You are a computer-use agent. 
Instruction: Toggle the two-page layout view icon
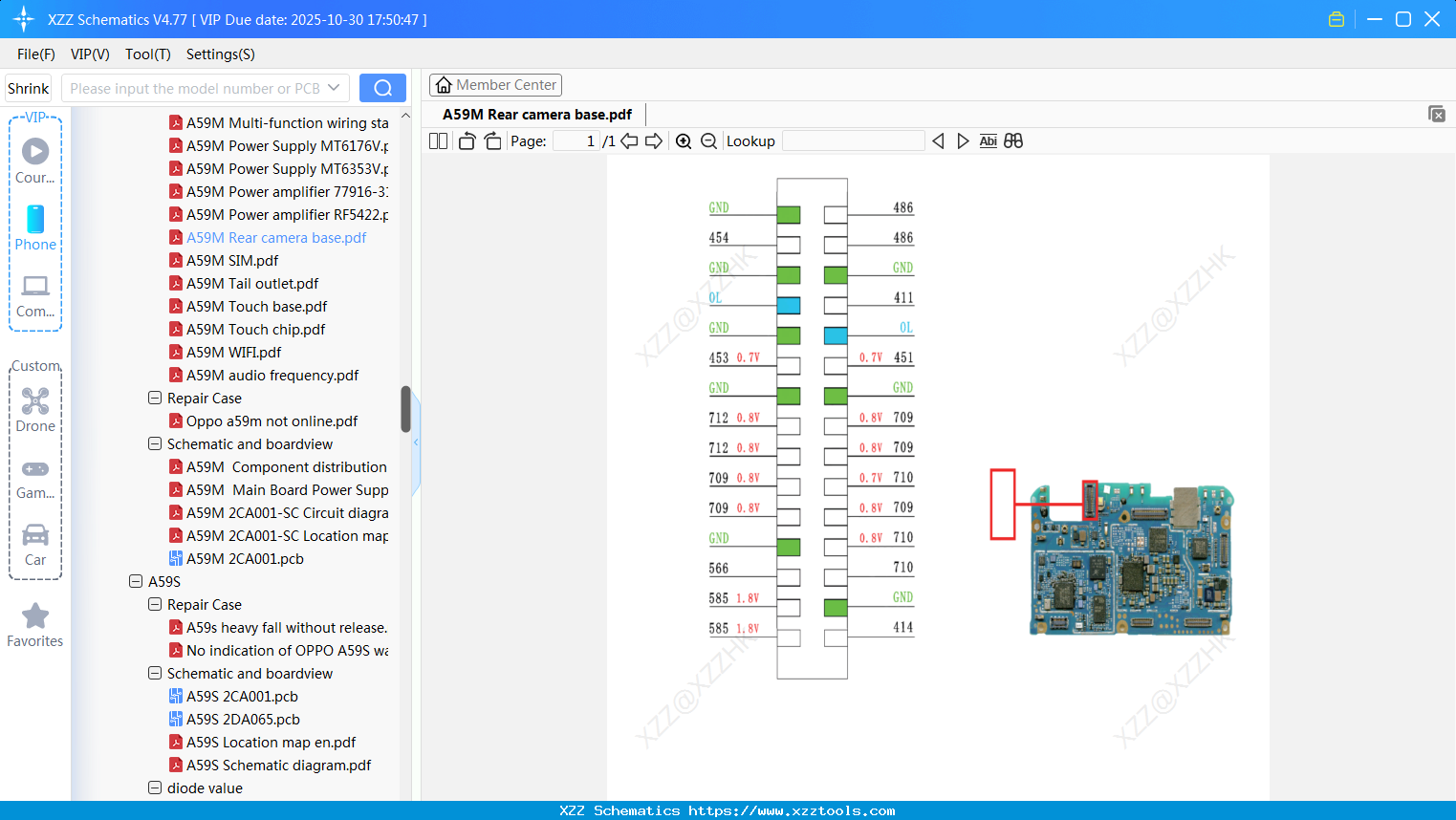[439, 141]
